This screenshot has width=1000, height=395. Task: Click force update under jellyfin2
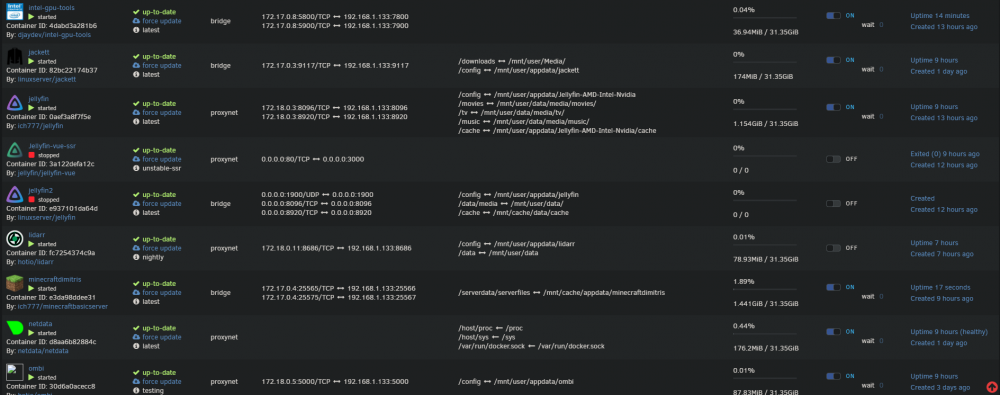161,204
